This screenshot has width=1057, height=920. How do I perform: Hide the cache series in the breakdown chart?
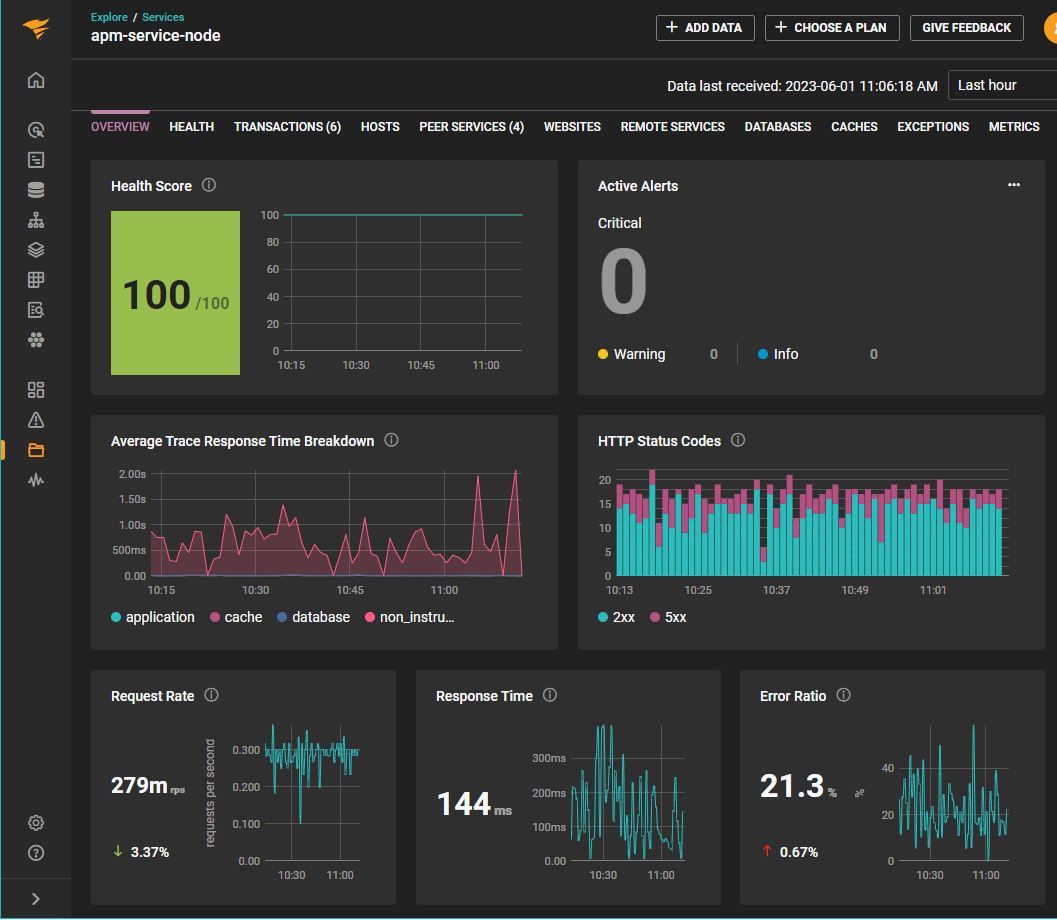[236, 617]
